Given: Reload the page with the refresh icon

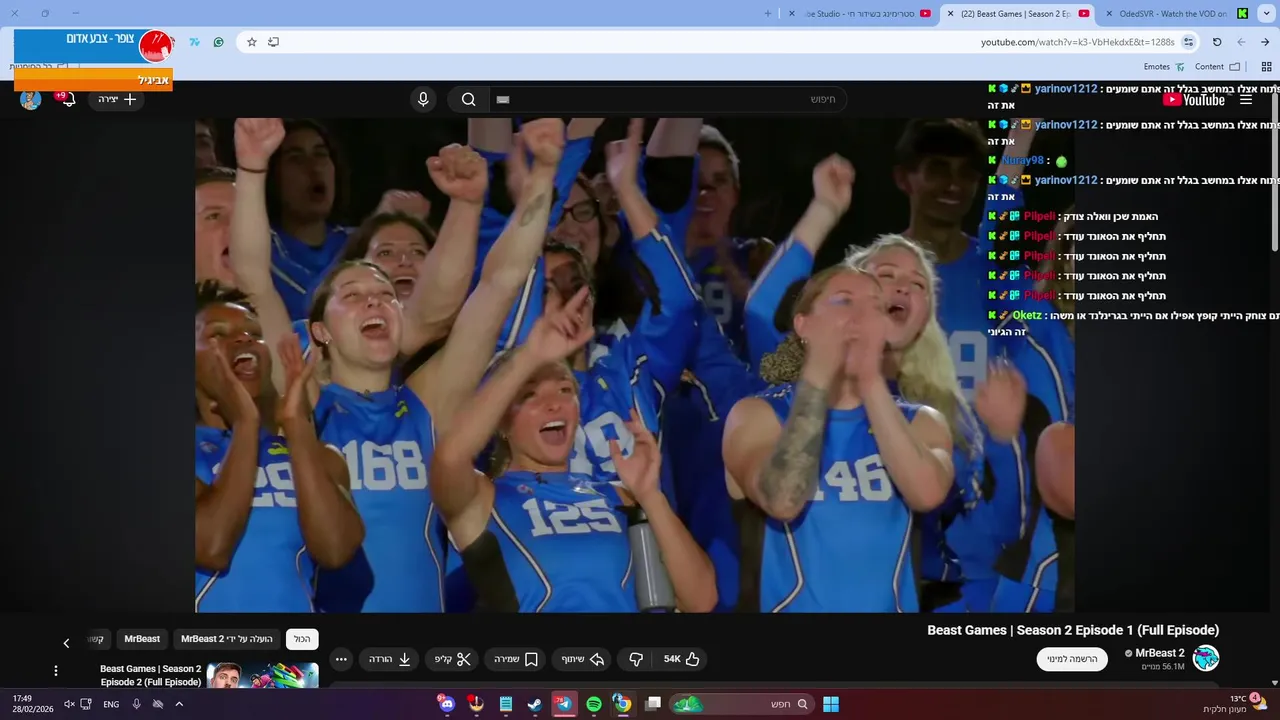Looking at the screenshot, I should 1217,42.
